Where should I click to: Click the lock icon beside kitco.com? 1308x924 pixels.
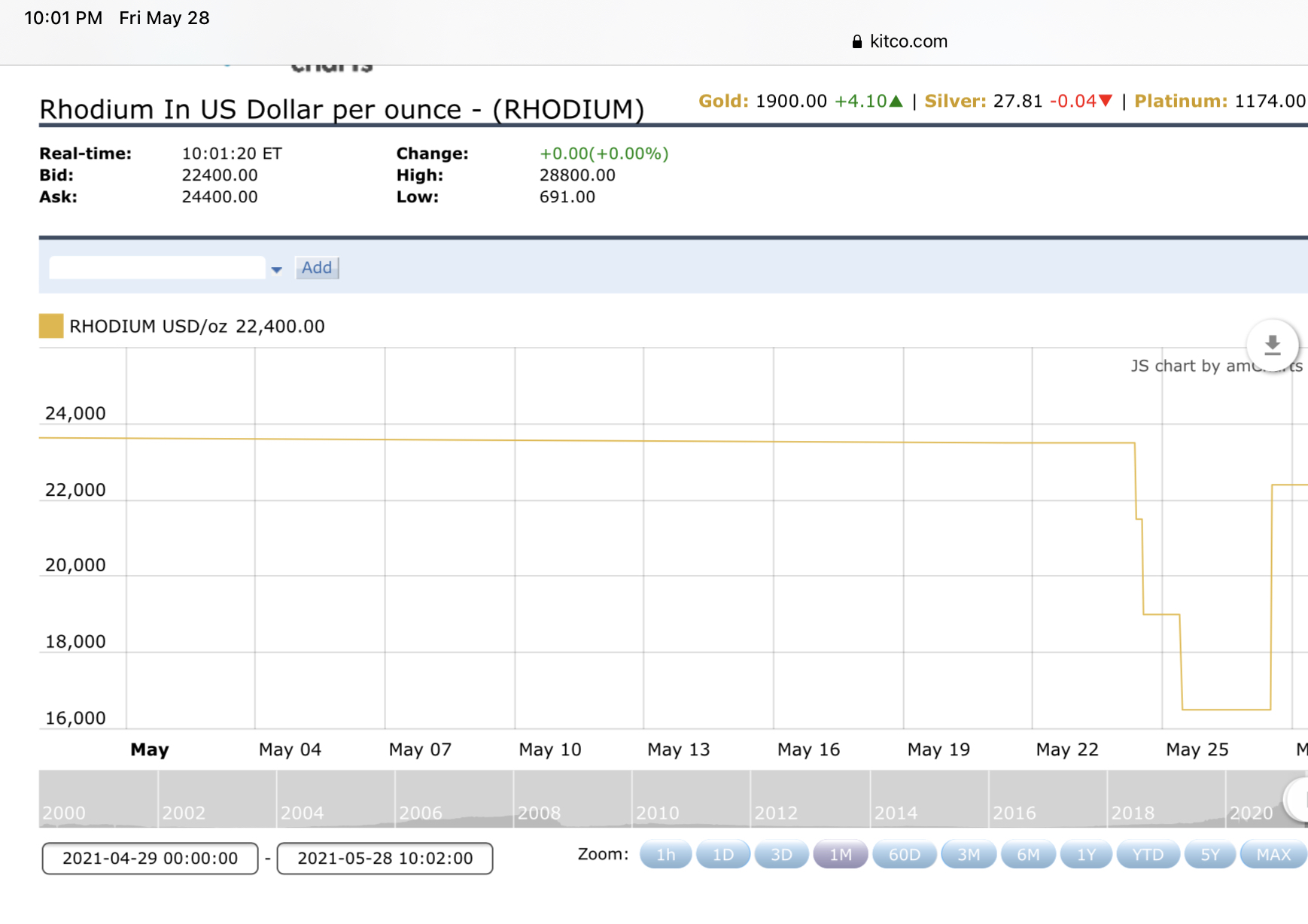[x=856, y=42]
